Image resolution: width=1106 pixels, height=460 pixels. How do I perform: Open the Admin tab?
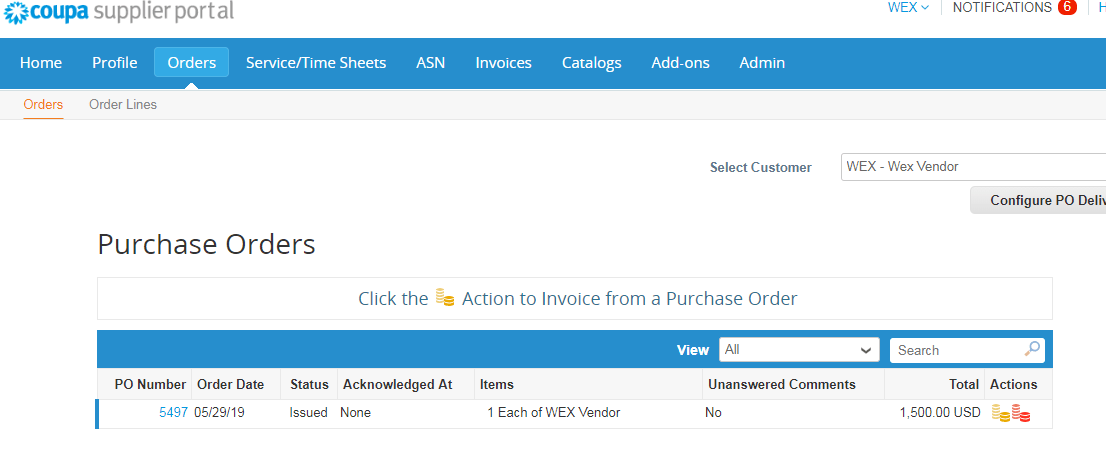(762, 63)
